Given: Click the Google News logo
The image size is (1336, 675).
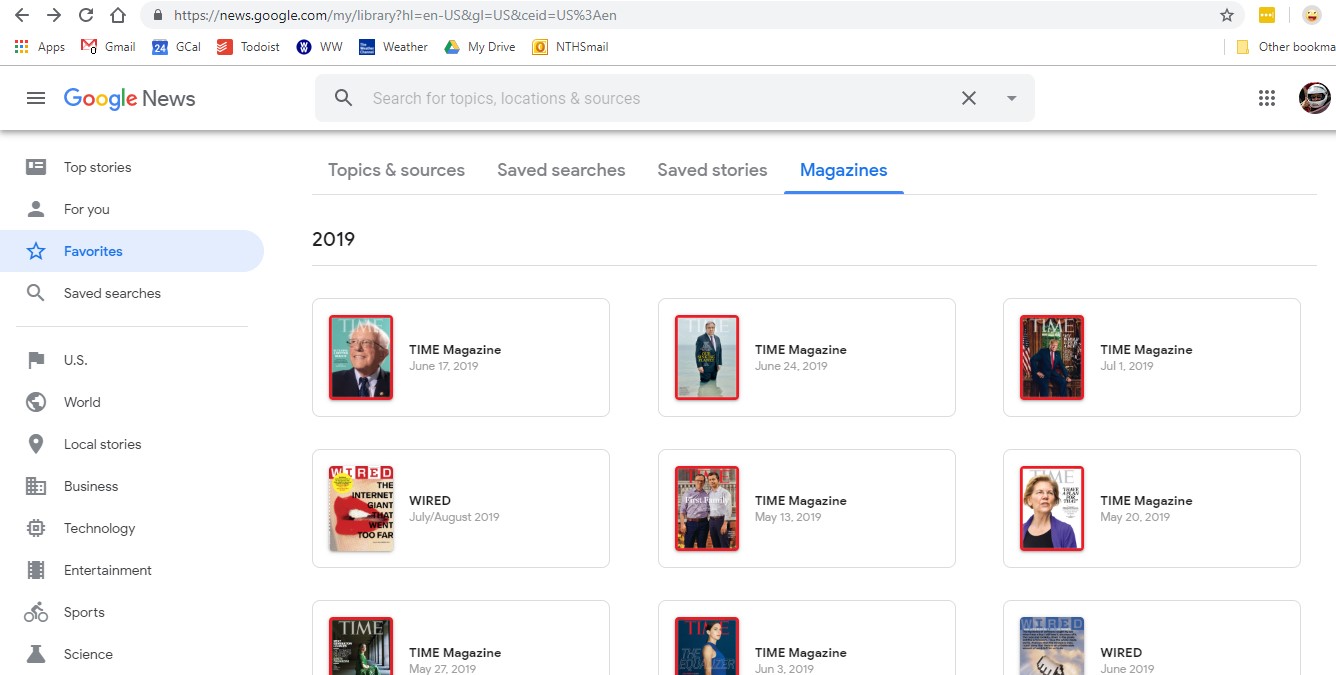Looking at the screenshot, I should (129, 98).
